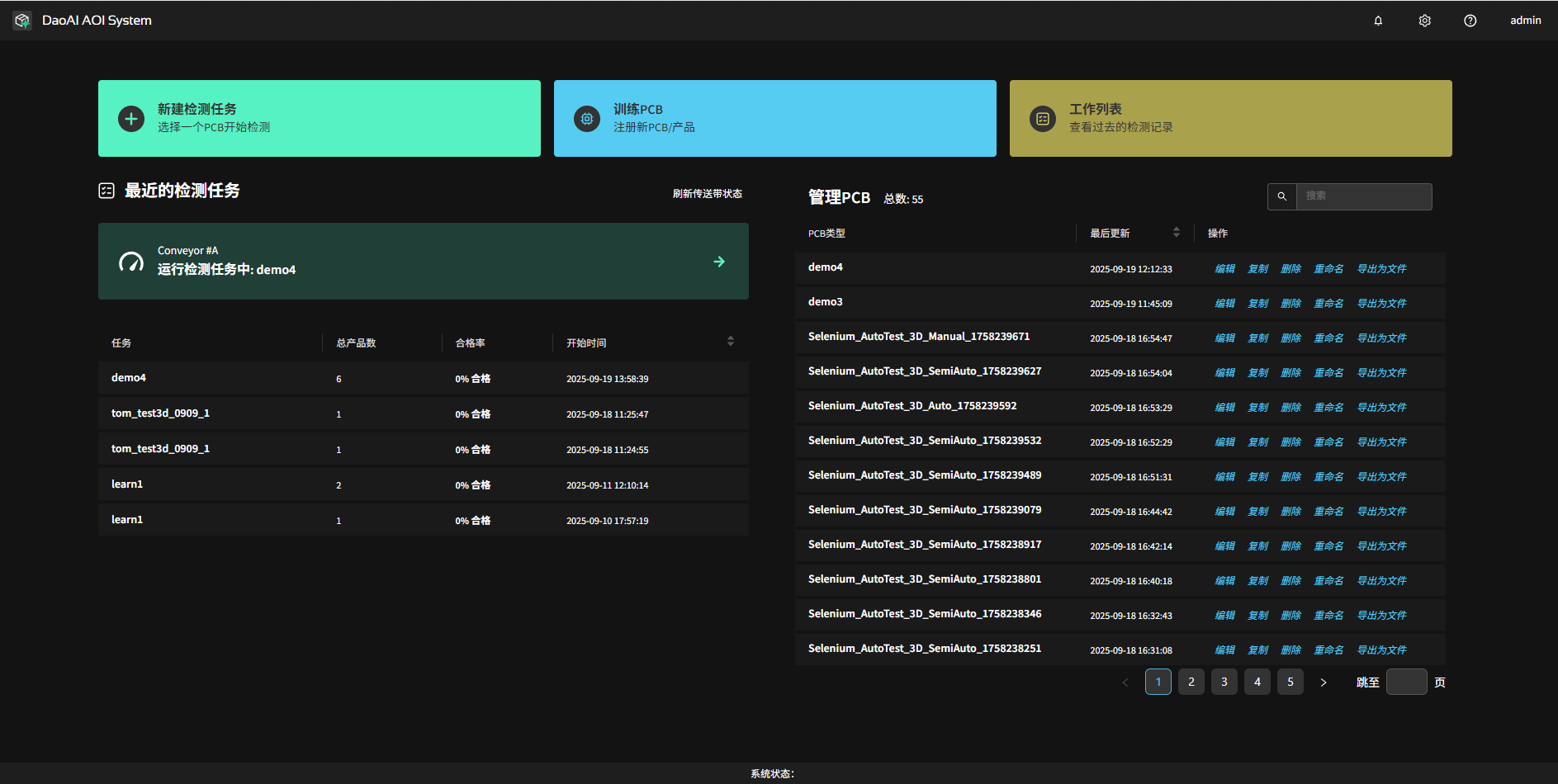Switch to page 5 of PCB list
The image size is (1558, 784).
[1290, 682]
